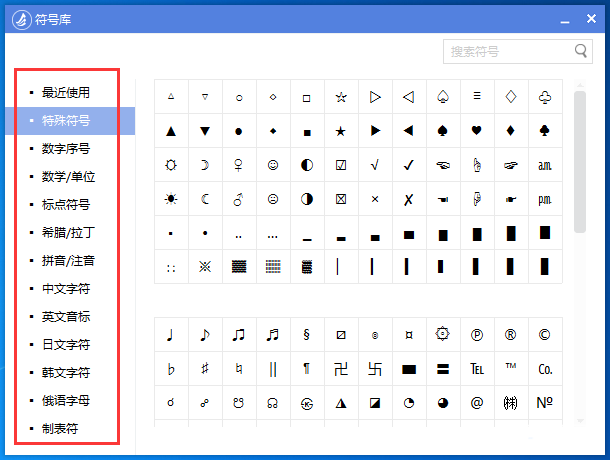Insert the solid black heart symbol

click(x=477, y=131)
